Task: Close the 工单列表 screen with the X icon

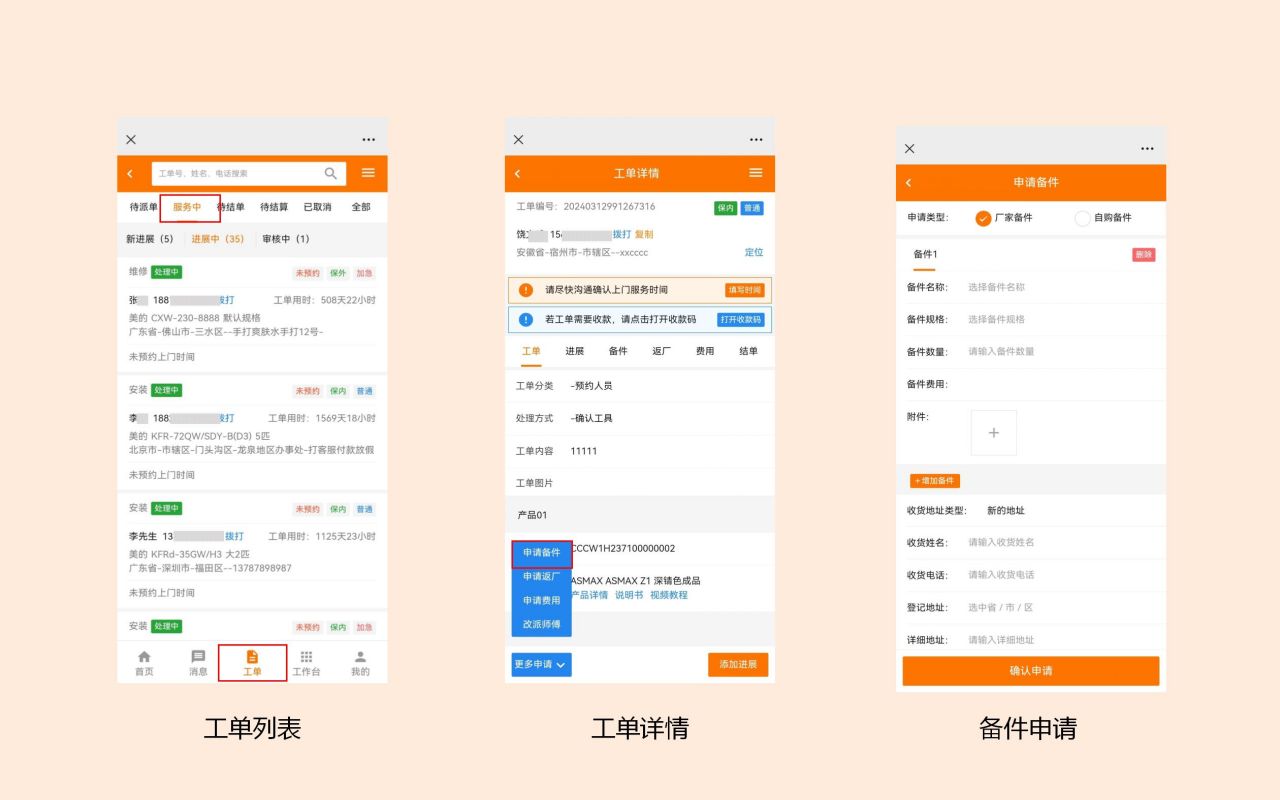Action: (131, 139)
